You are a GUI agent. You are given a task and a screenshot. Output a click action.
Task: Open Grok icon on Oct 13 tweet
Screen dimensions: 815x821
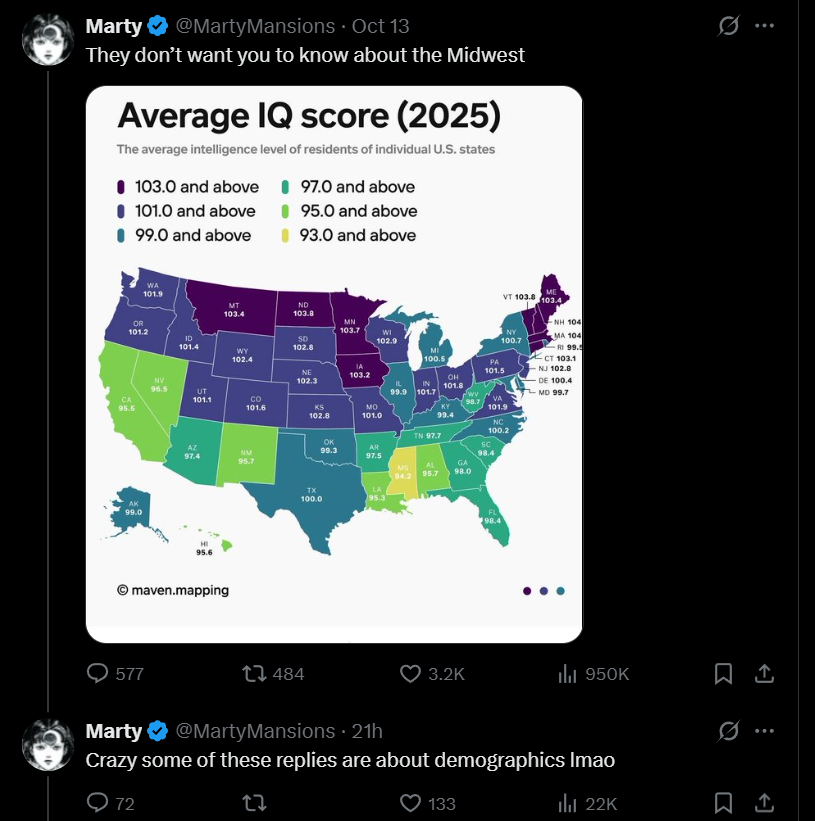click(x=729, y=26)
